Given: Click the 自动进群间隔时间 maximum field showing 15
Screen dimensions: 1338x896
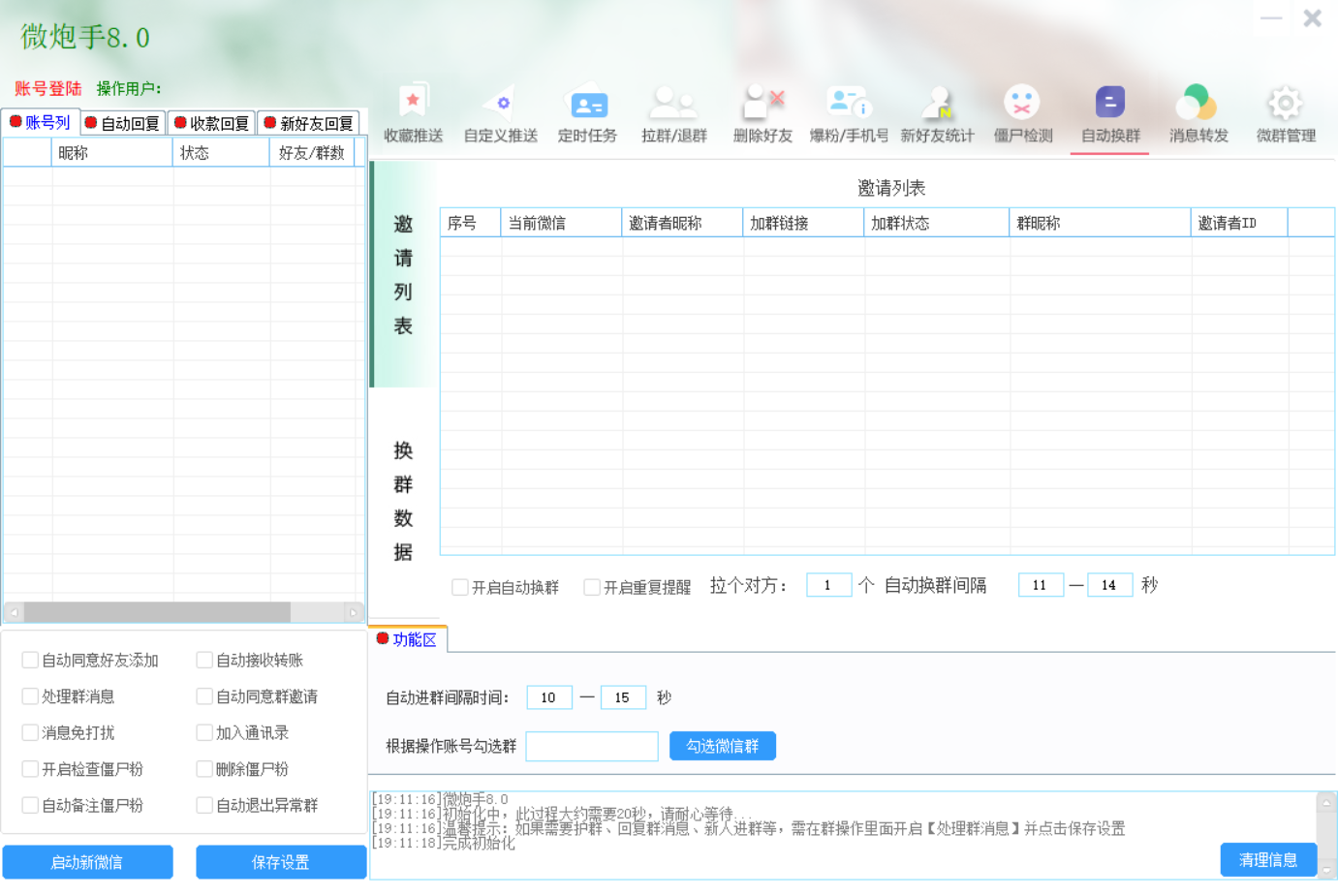Looking at the screenshot, I should point(623,697).
